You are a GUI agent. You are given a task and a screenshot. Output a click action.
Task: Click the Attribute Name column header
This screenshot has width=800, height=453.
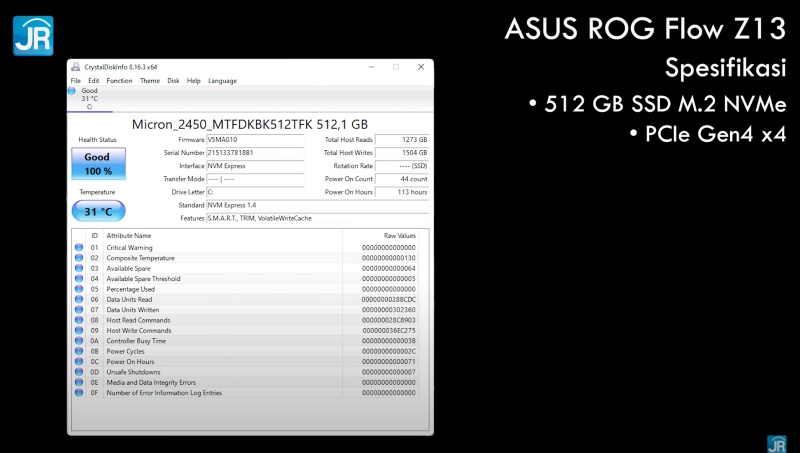[129, 236]
